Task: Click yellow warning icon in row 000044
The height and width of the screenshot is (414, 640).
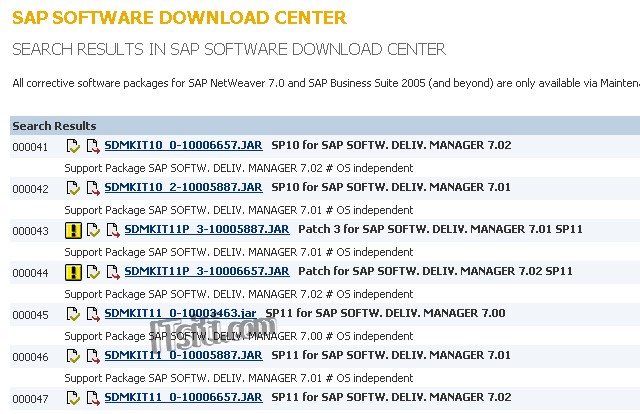Action: [x=73, y=272]
